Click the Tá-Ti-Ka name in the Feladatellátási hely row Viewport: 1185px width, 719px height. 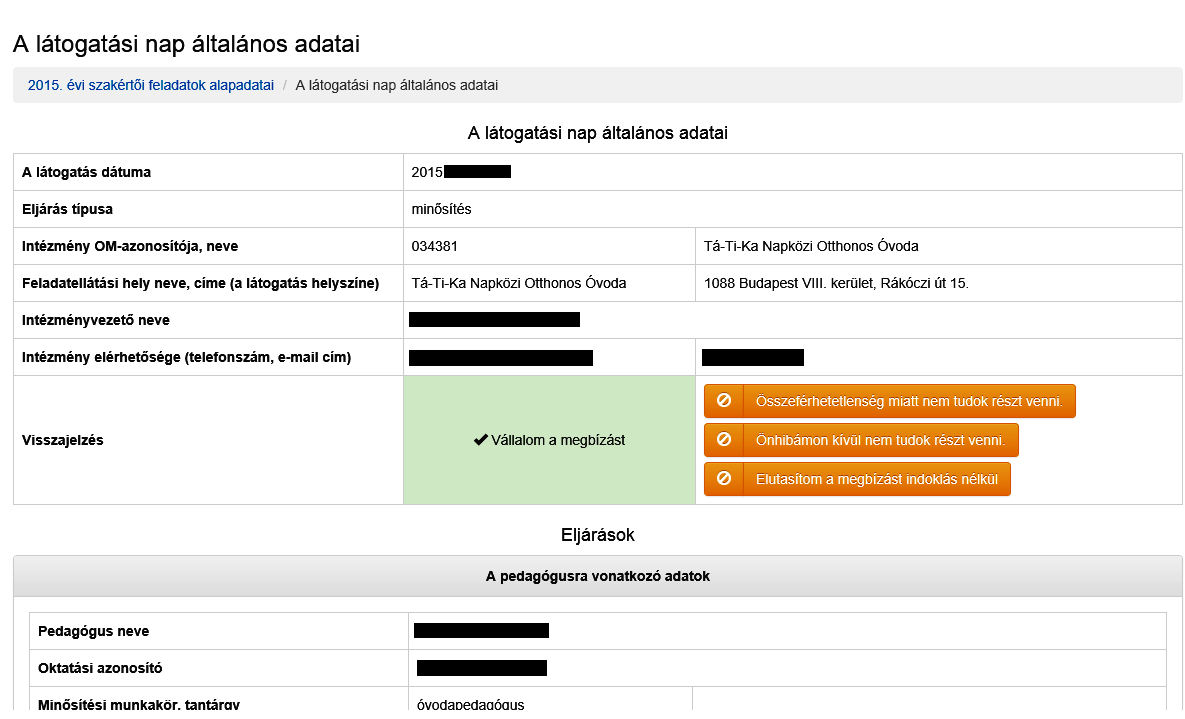pos(518,284)
